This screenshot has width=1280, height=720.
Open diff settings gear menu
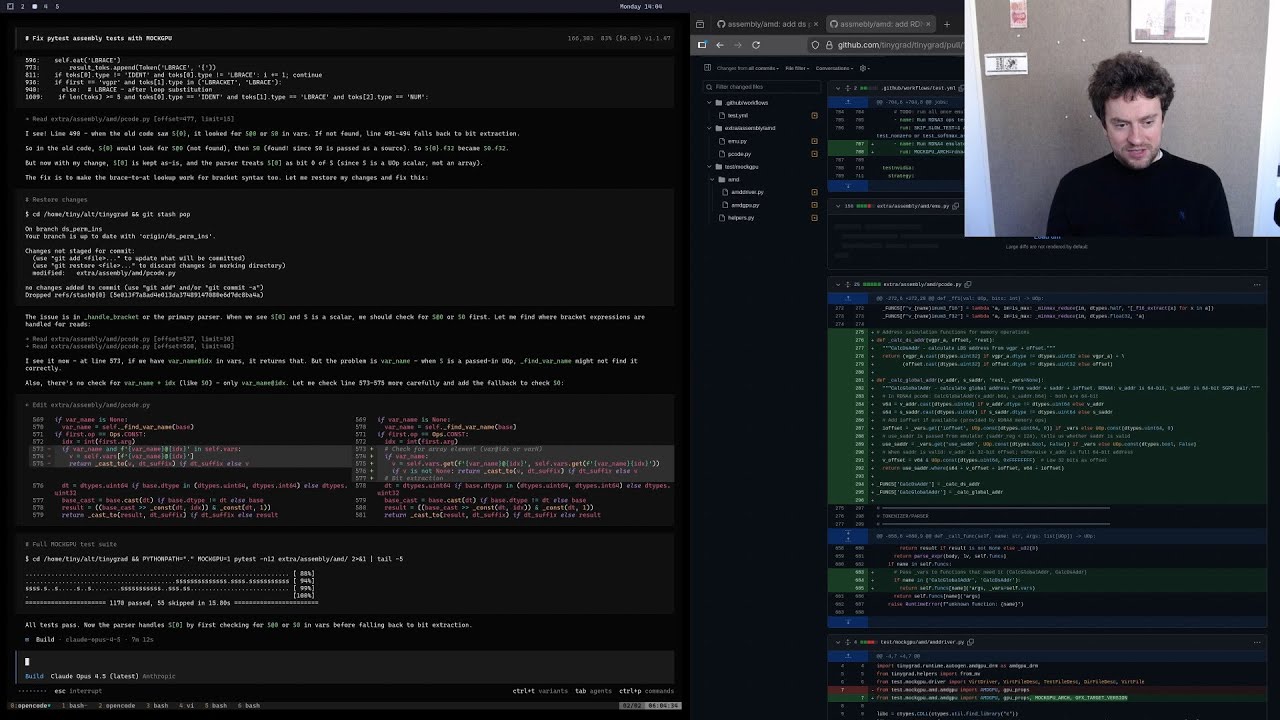point(864,68)
